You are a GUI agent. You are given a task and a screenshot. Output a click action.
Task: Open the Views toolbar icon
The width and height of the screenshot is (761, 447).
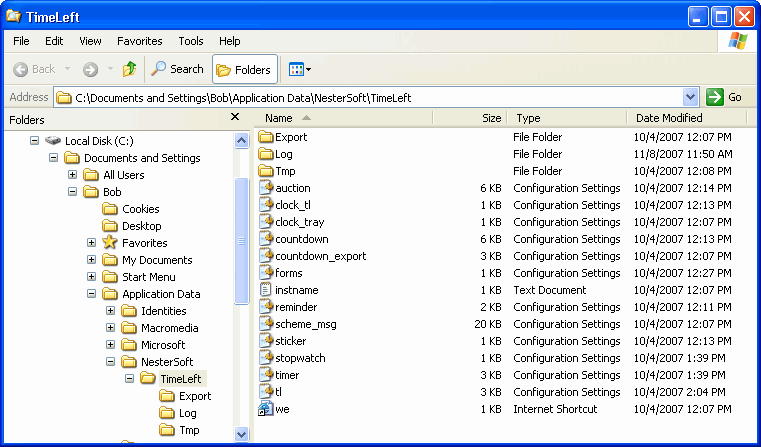click(x=299, y=69)
